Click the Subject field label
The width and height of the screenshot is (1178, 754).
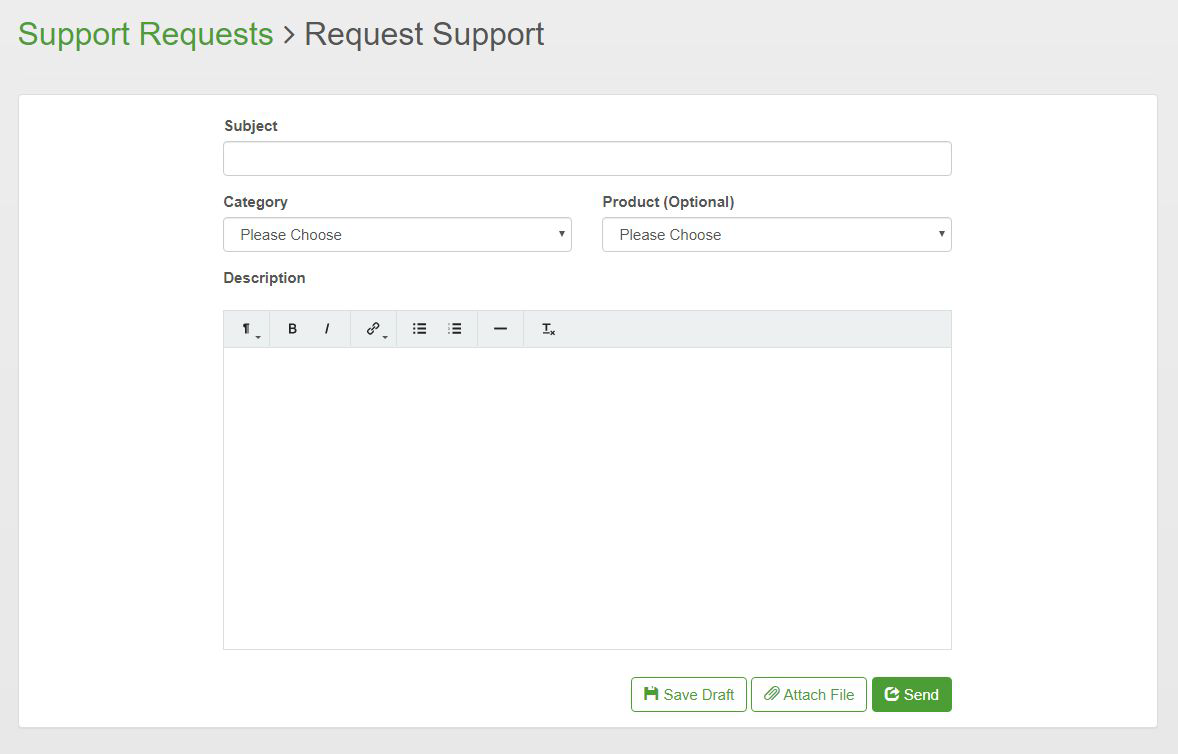[251, 126]
